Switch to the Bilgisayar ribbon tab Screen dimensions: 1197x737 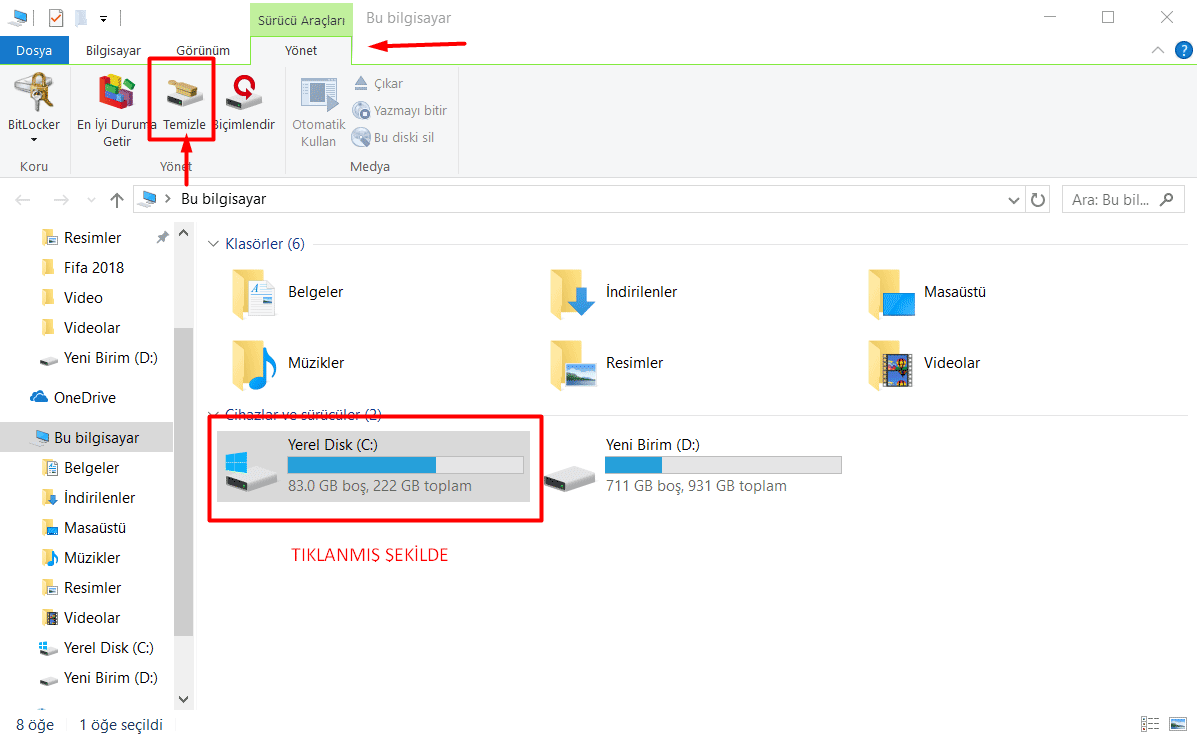113,50
